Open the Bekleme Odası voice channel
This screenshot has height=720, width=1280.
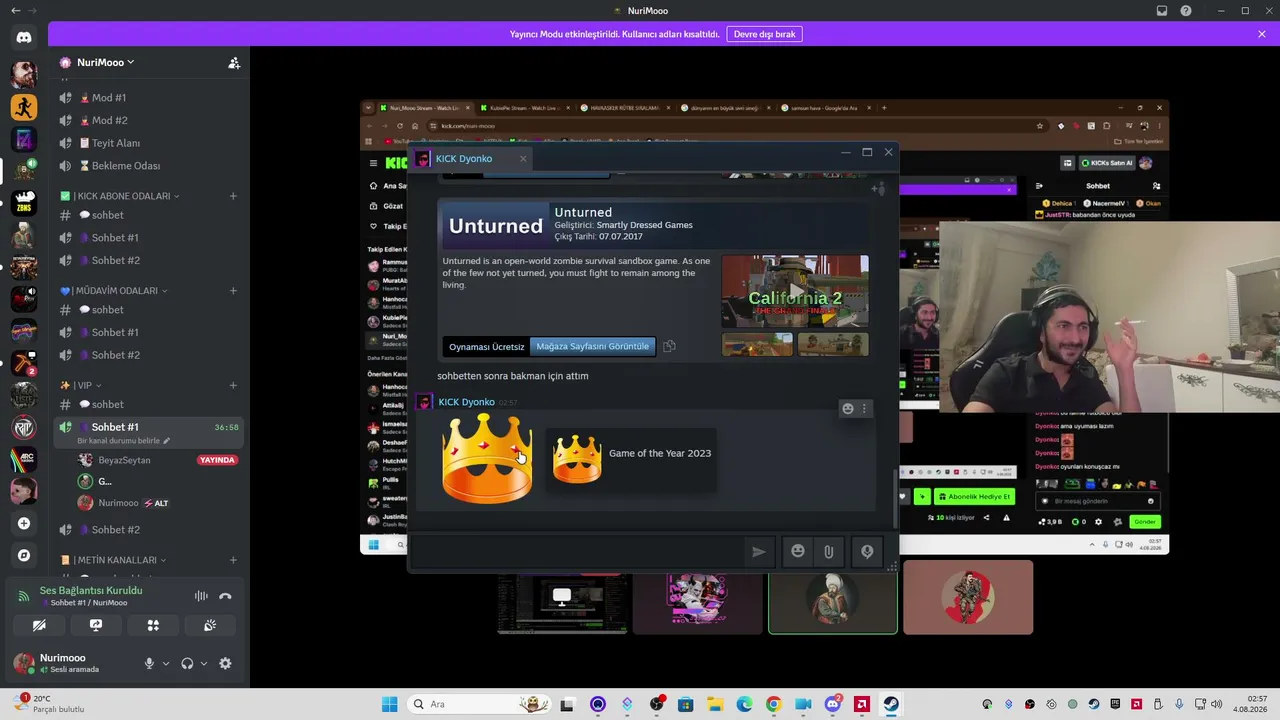[149, 166]
